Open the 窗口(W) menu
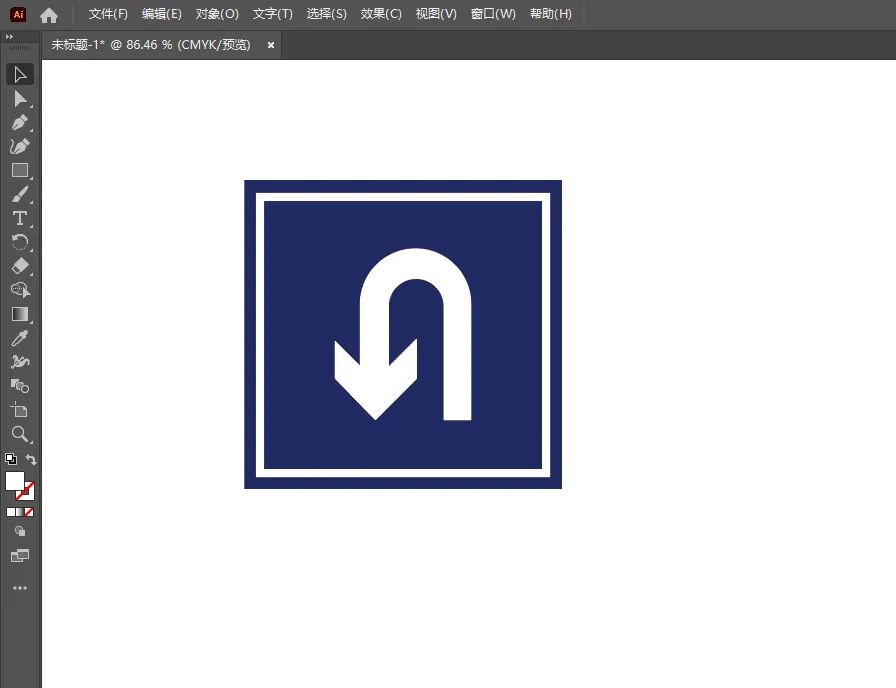The image size is (896, 688). (x=493, y=14)
